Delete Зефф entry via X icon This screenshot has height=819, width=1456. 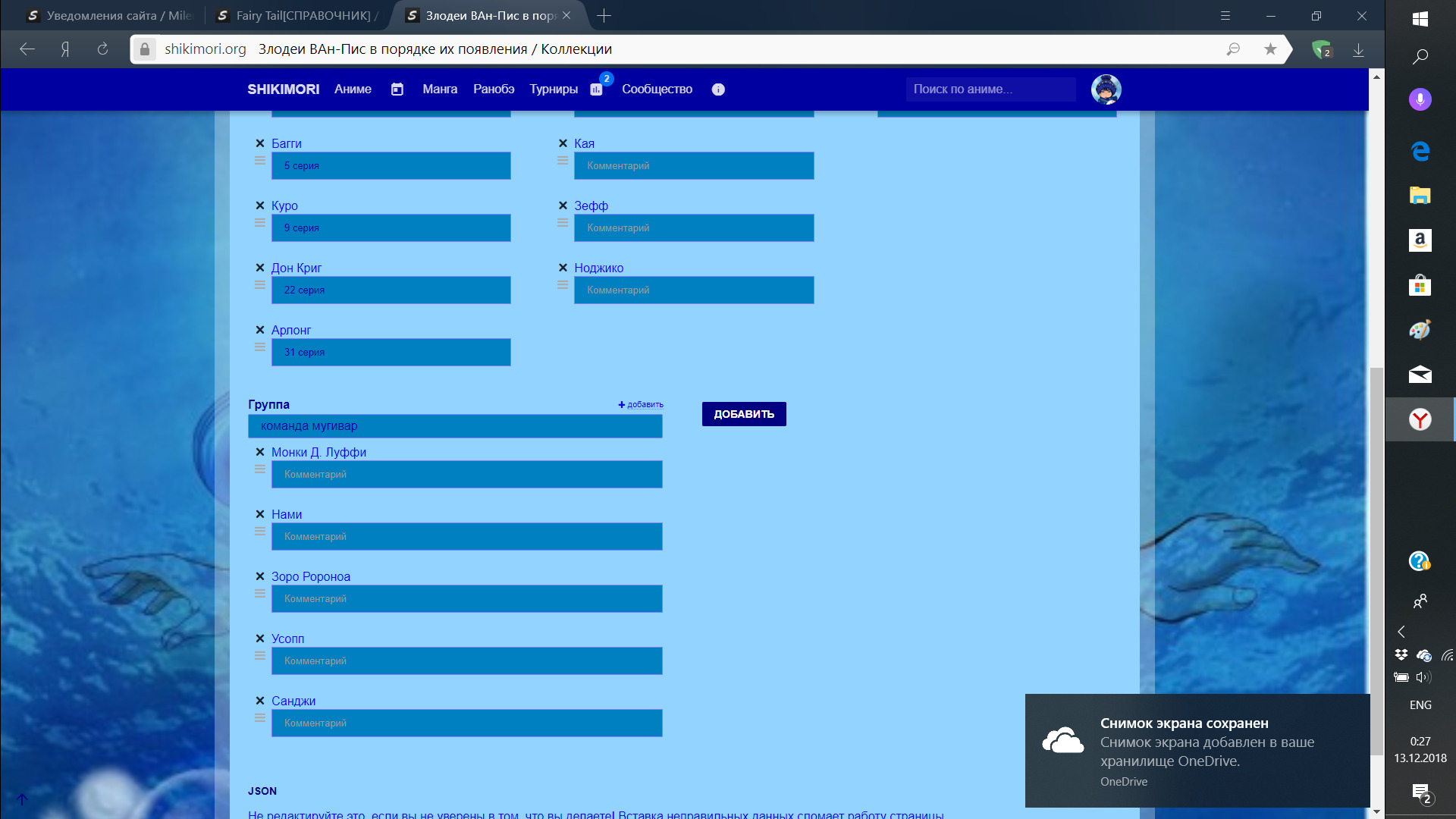[563, 206]
